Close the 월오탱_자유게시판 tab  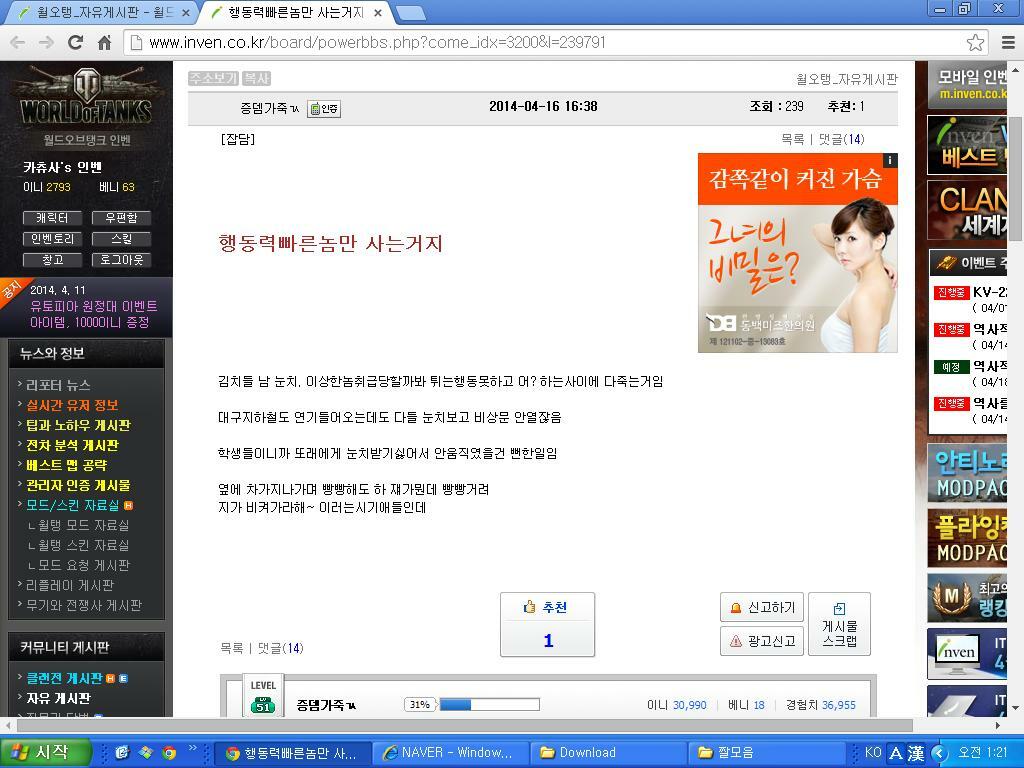pyautogui.click(x=185, y=12)
